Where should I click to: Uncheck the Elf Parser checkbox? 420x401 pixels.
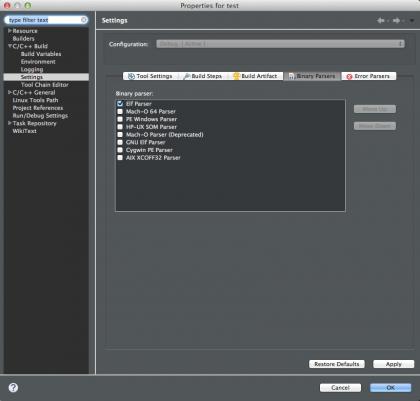120,104
